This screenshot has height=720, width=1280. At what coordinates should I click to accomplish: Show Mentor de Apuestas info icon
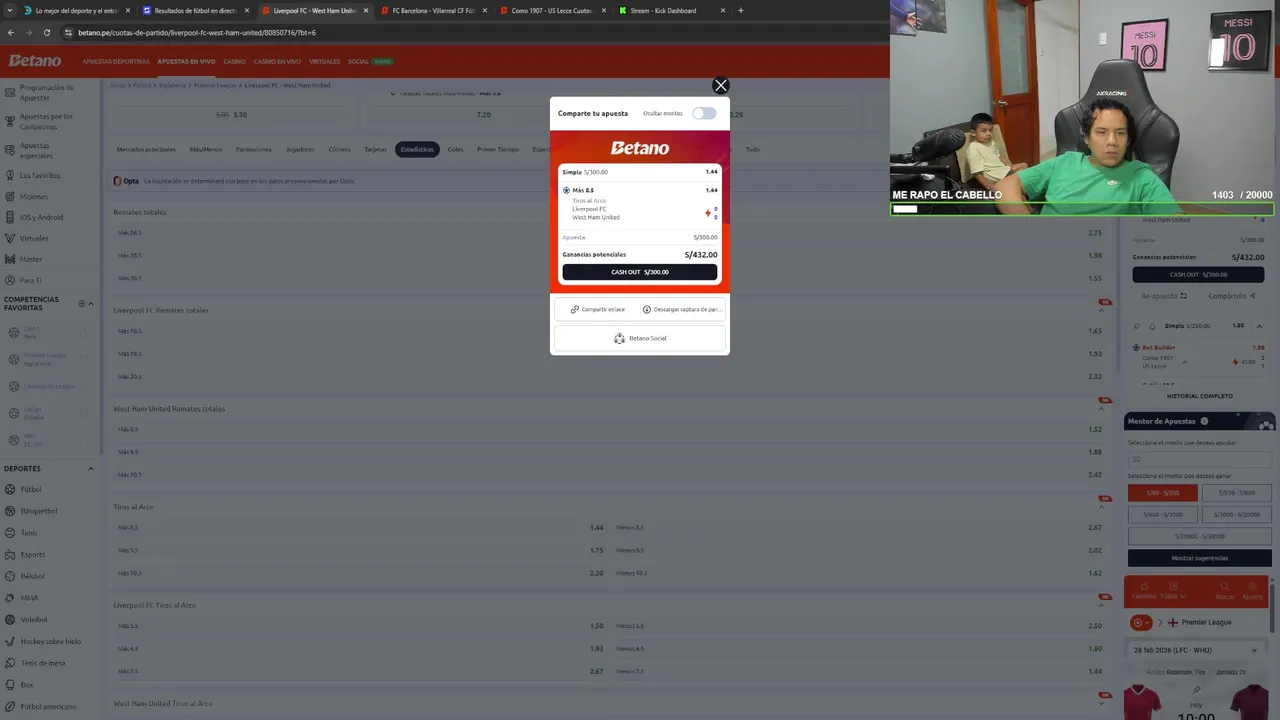[1204, 421]
